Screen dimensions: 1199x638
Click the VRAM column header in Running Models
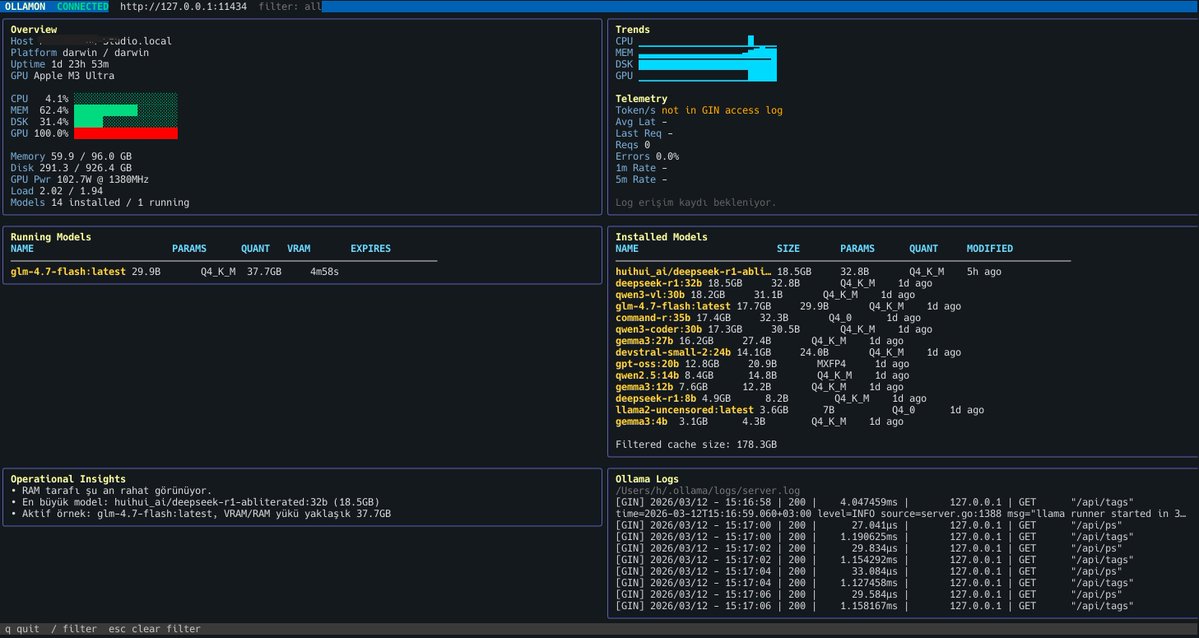pyautogui.click(x=299, y=249)
